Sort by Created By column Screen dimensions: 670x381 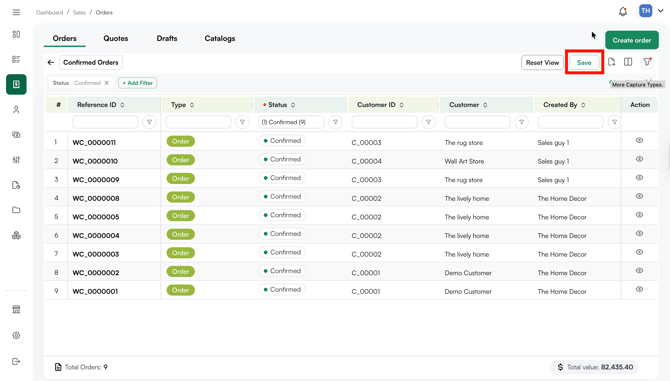tap(583, 105)
